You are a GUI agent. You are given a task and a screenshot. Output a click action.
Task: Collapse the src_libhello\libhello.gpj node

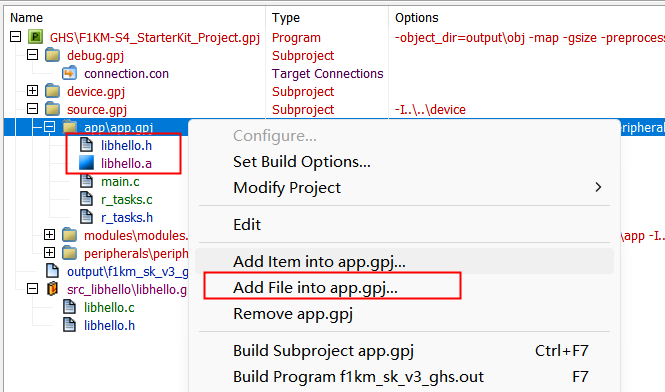coord(32,289)
